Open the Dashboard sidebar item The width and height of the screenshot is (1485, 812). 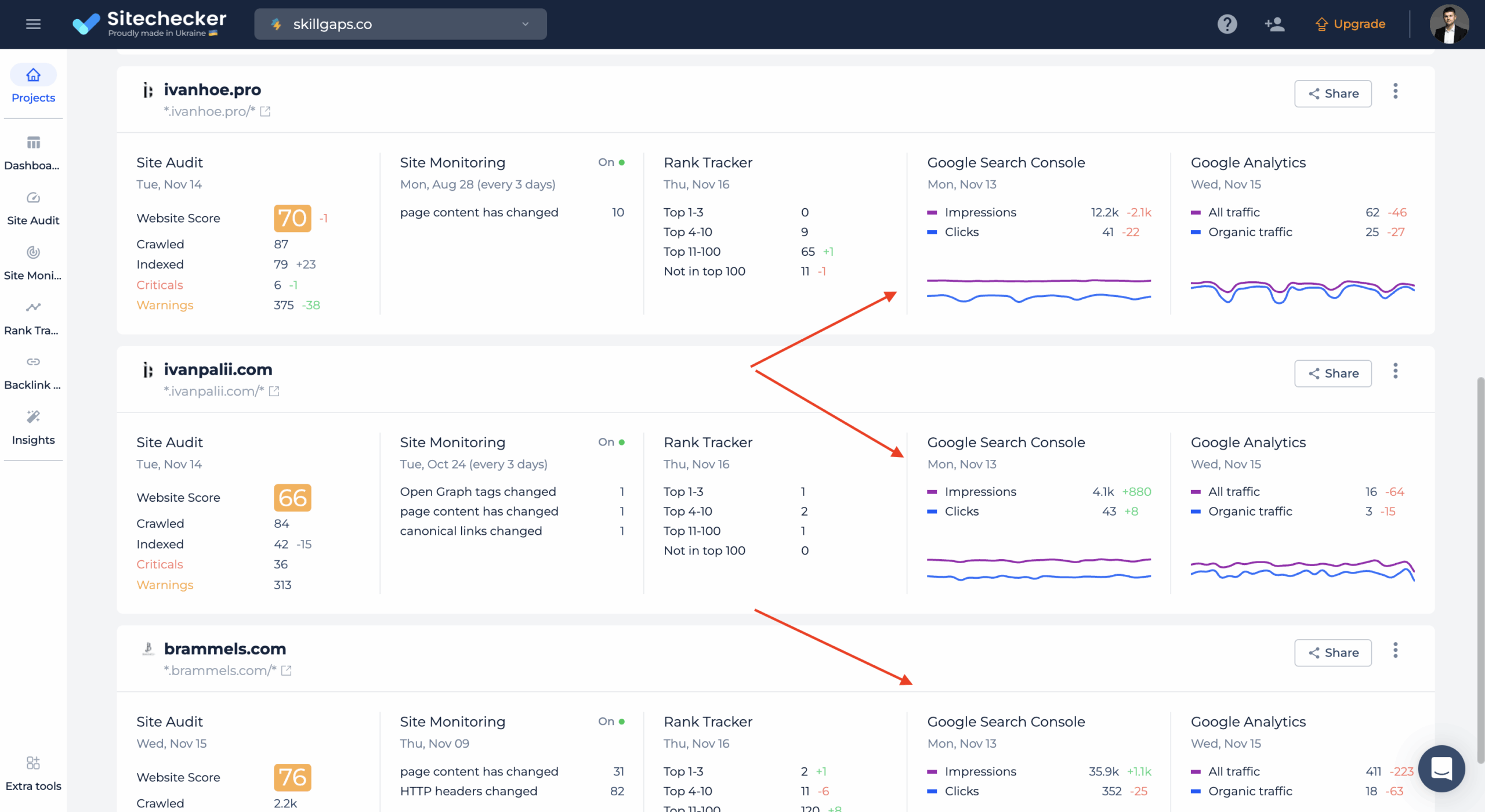click(x=33, y=153)
